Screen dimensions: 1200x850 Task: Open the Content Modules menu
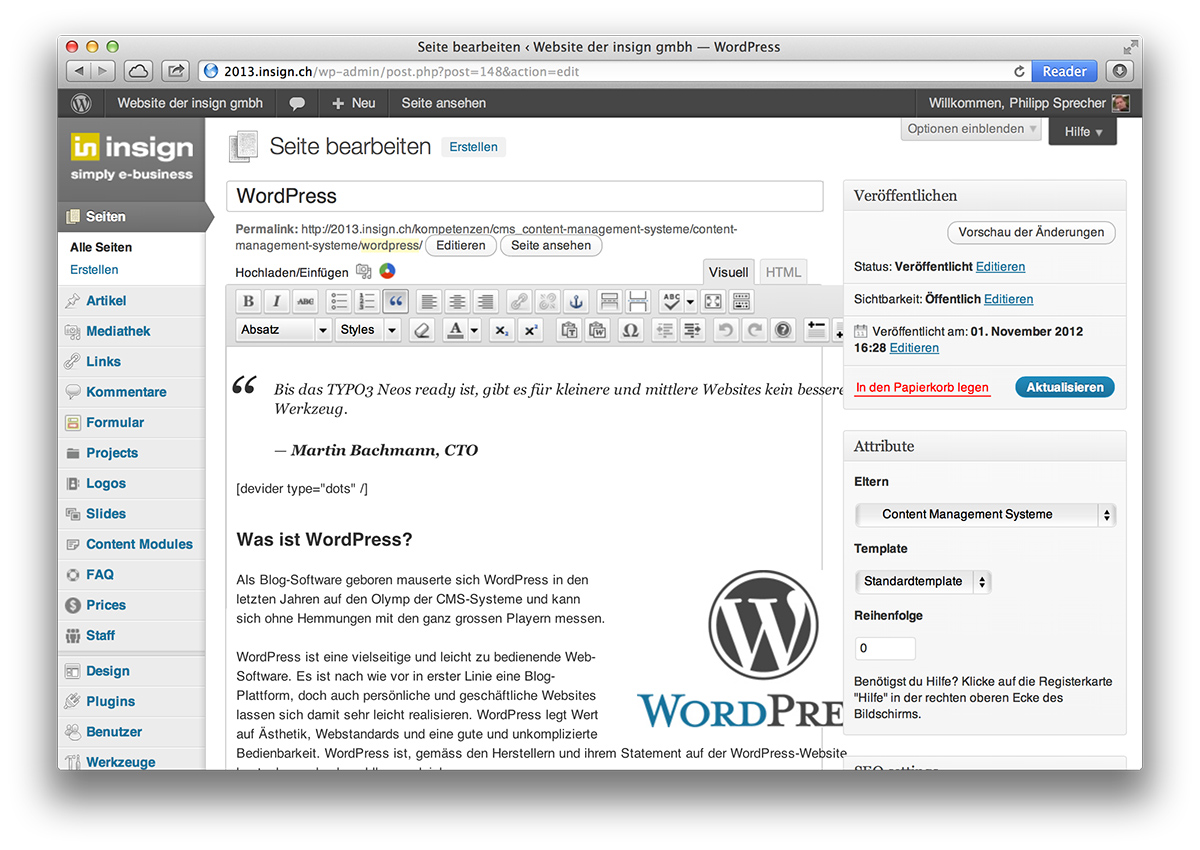point(139,544)
